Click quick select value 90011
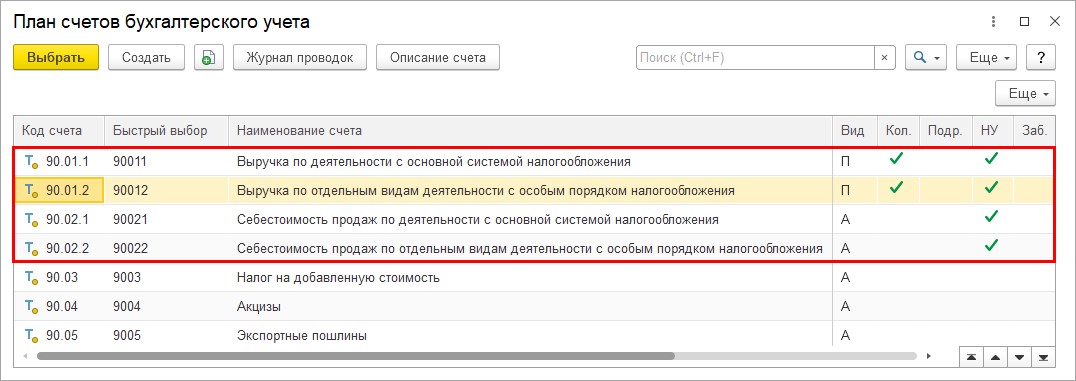This screenshot has width=1076, height=381. coord(130,162)
